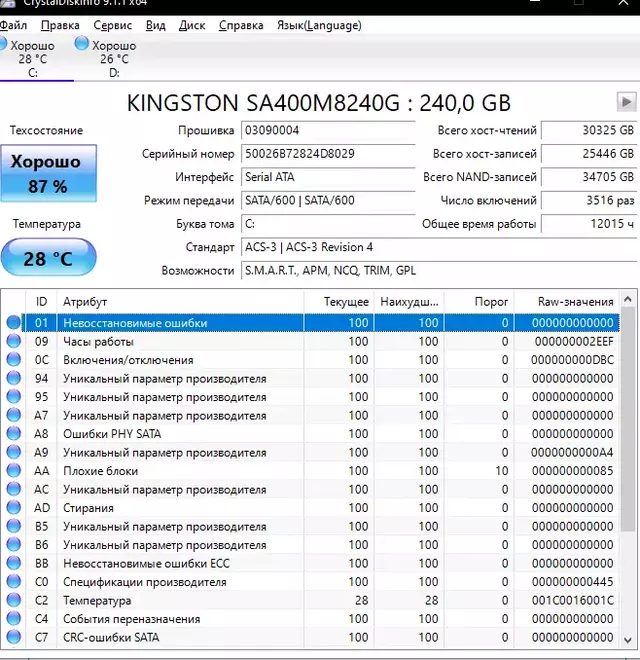640x660 pixels.
Task: Click status circle for Плохие блоки row
Action: tap(13, 471)
